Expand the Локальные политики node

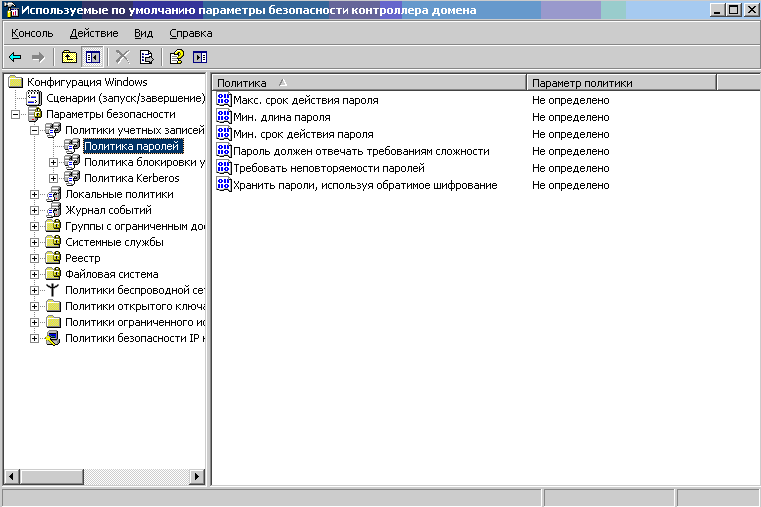[34, 195]
